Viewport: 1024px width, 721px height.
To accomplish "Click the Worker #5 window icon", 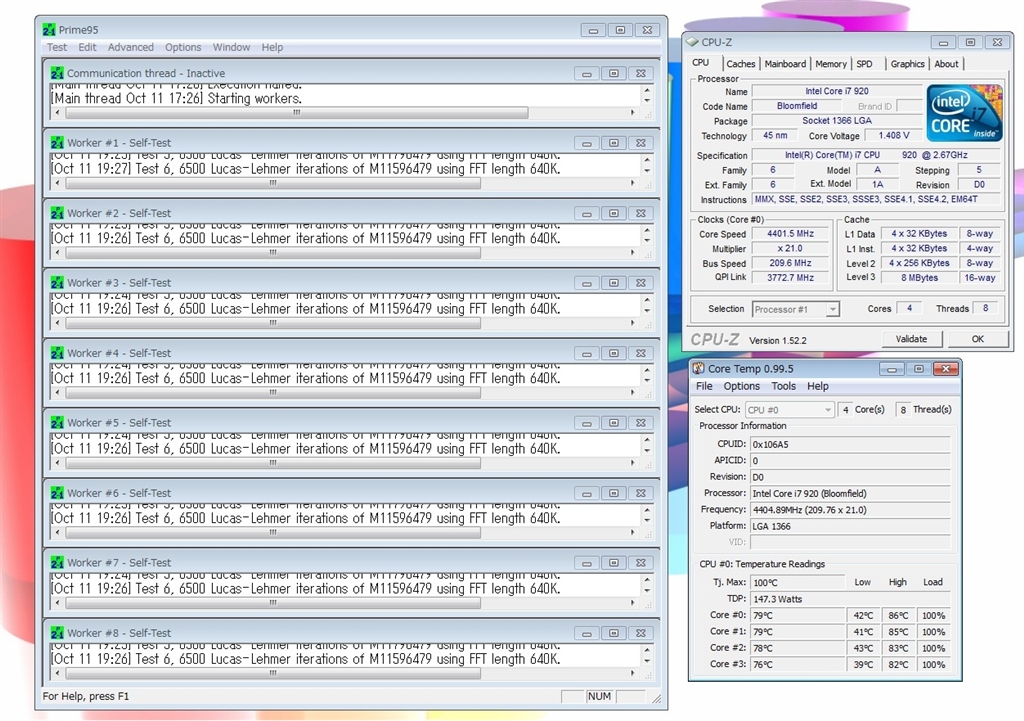I will (57, 423).
